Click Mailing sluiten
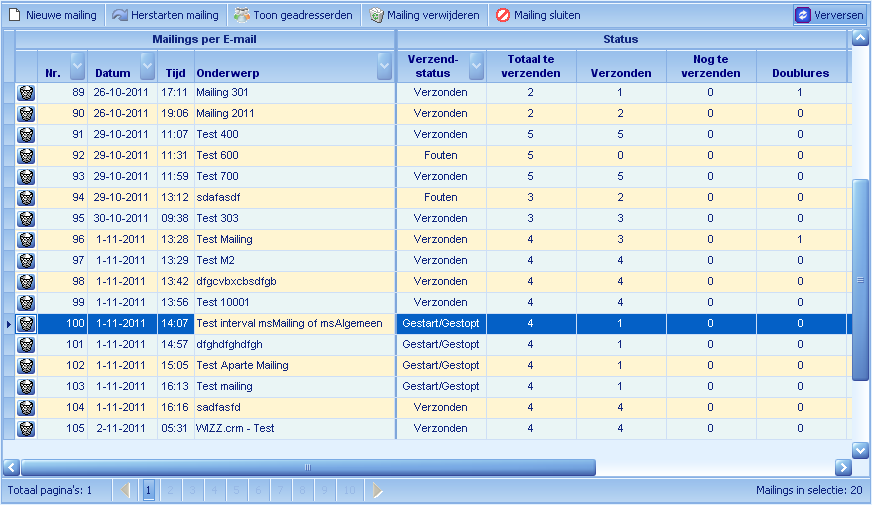Image resolution: width=872 pixels, height=505 pixels. (538, 15)
